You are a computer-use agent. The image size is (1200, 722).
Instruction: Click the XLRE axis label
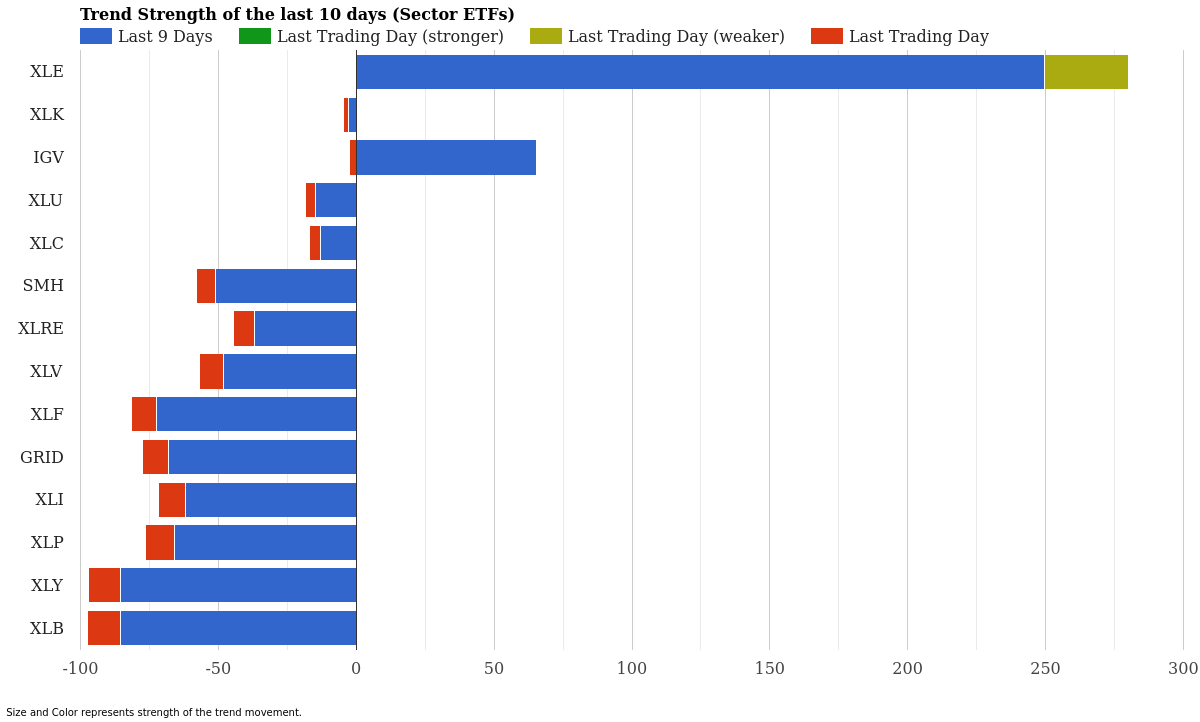[x=41, y=329]
